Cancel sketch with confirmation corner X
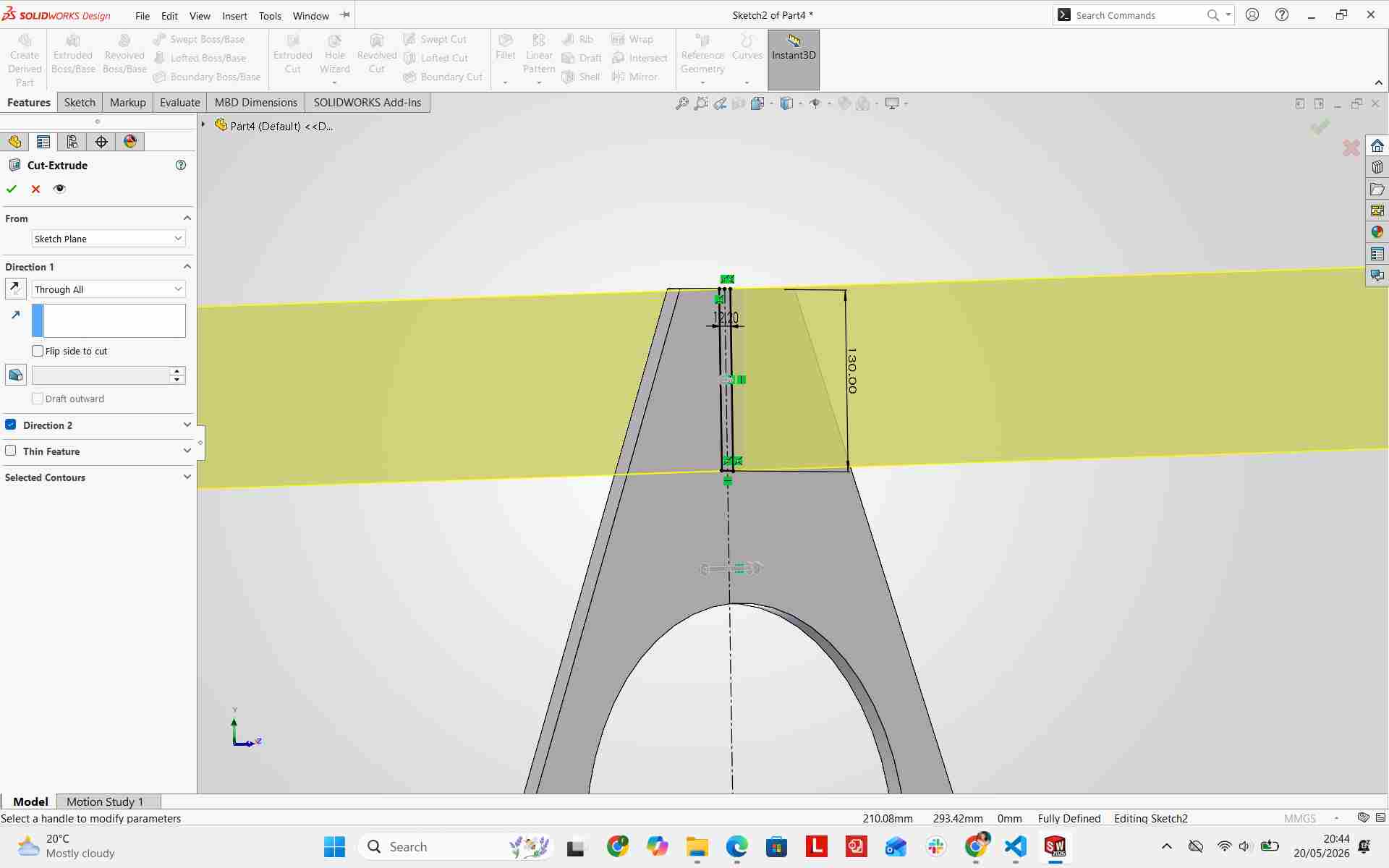 pyautogui.click(x=1351, y=148)
